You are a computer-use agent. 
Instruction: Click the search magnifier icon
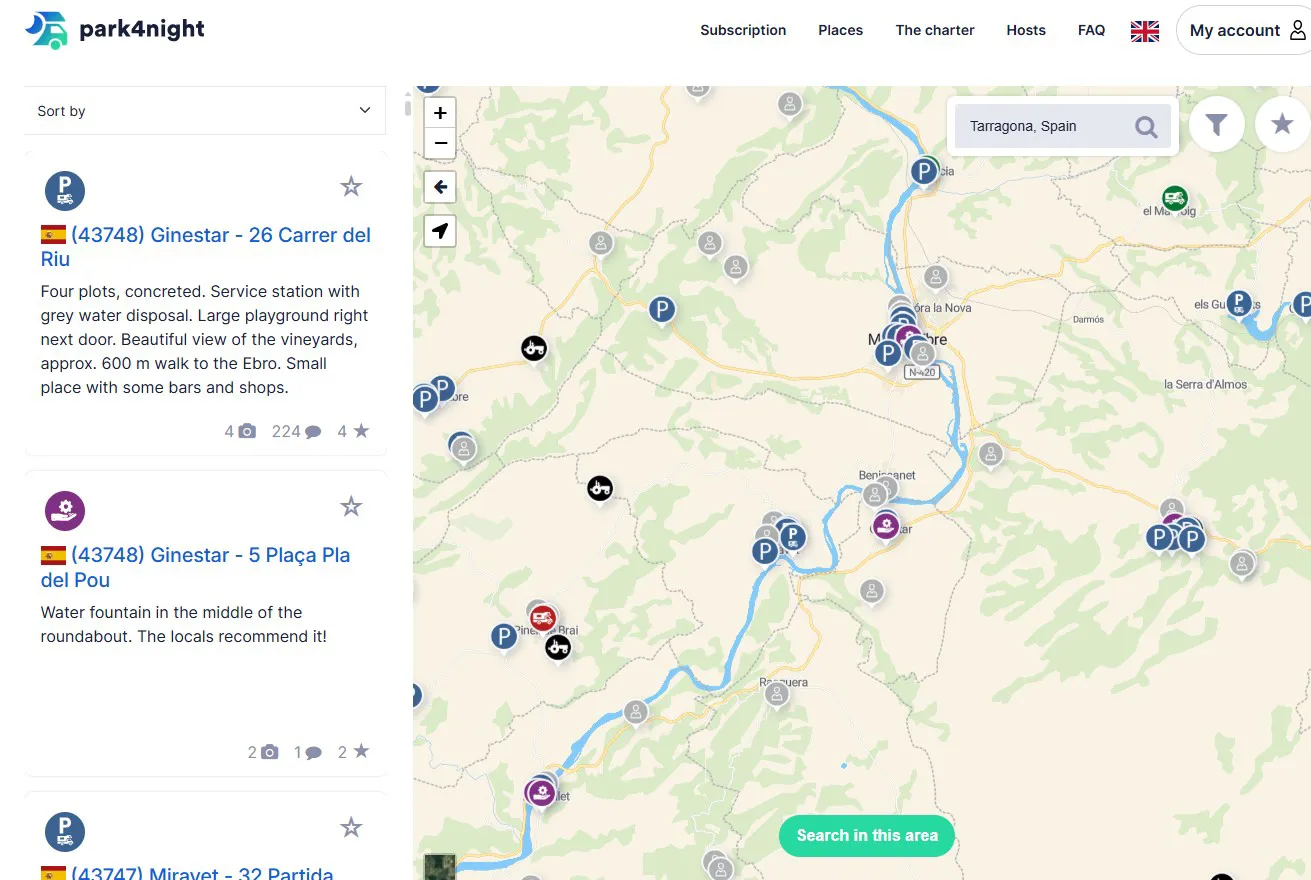tap(1146, 127)
